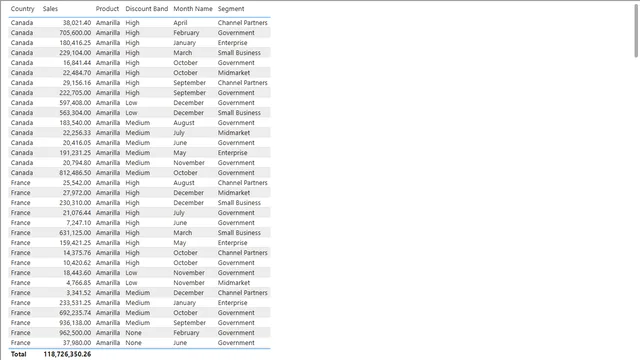Viewport: 640px width, 360px height.
Task: Select the sales value 22,484.70
Action: point(77,73)
